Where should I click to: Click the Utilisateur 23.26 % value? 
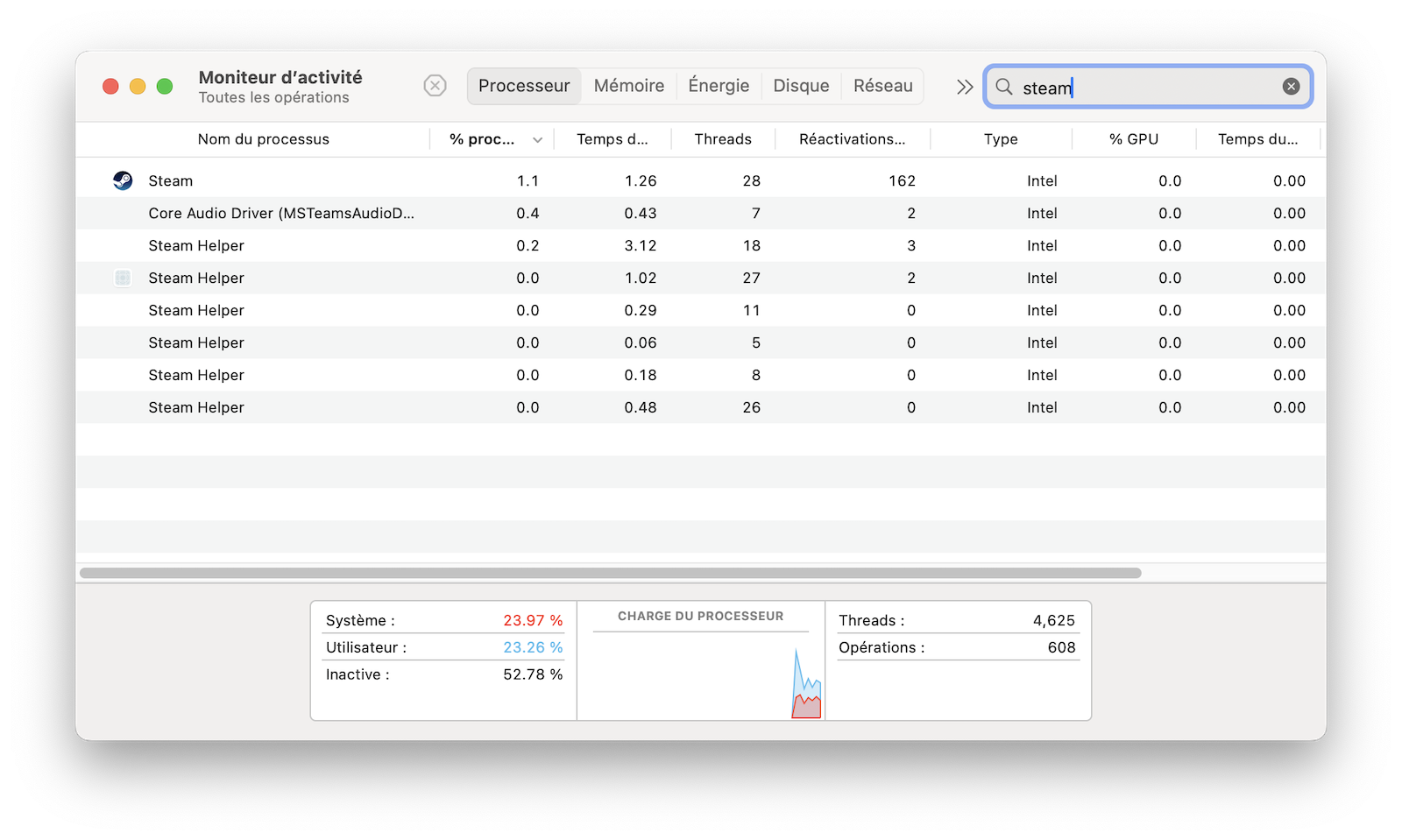click(x=533, y=647)
